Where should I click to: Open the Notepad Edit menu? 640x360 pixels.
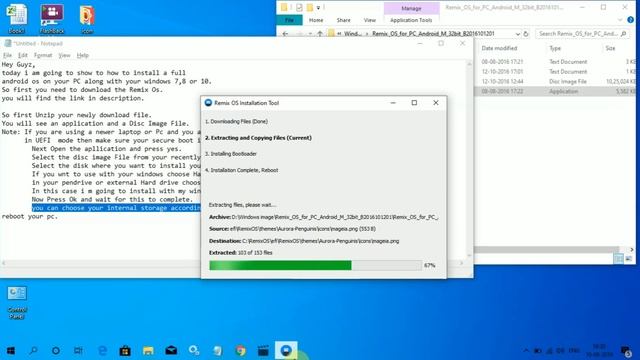(x=22, y=55)
